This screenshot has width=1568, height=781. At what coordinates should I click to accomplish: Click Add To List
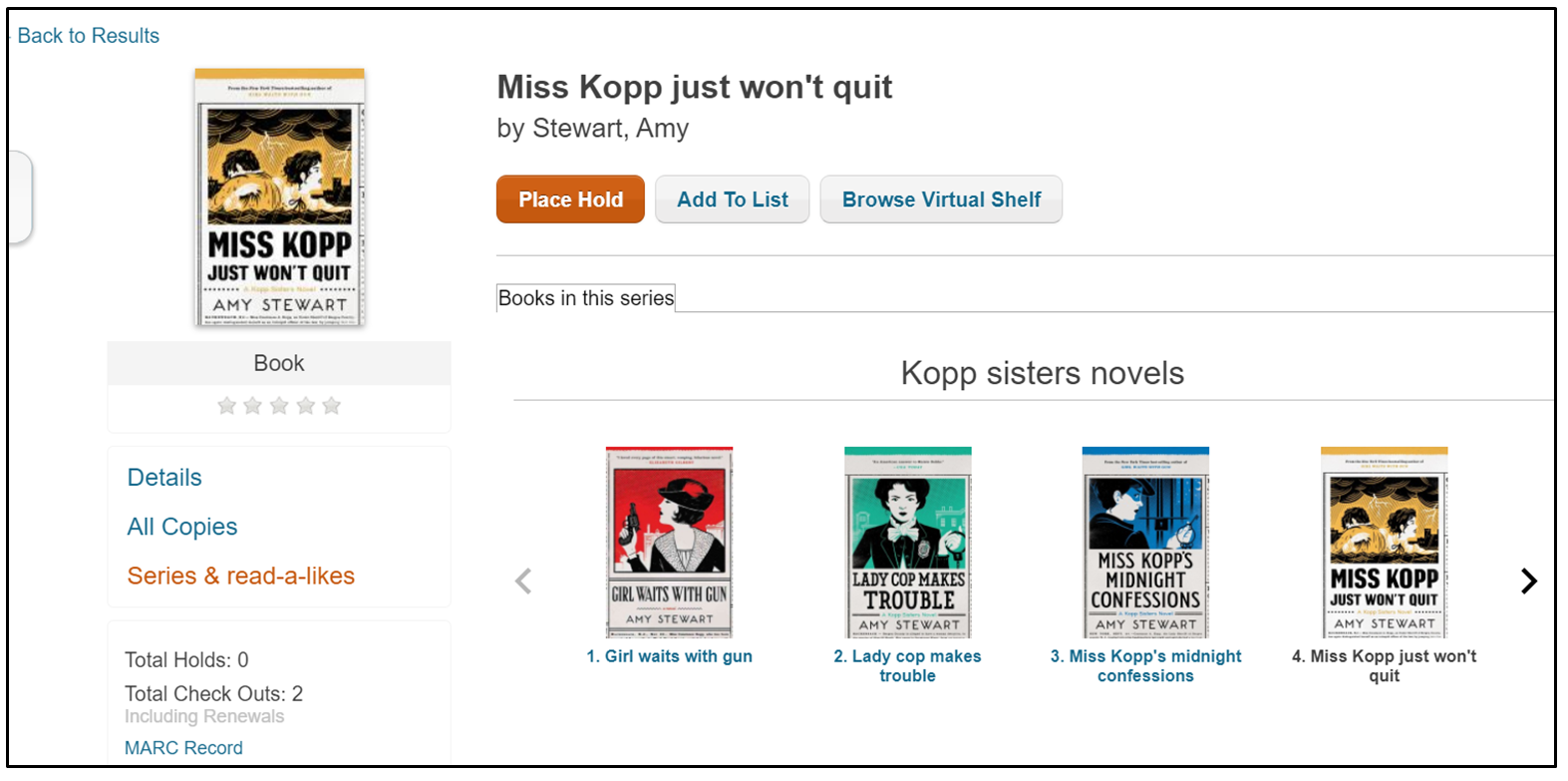pyautogui.click(x=732, y=198)
